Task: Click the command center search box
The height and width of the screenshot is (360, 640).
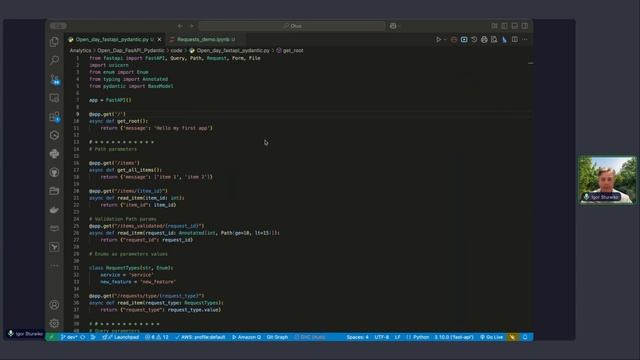Action: point(292,26)
